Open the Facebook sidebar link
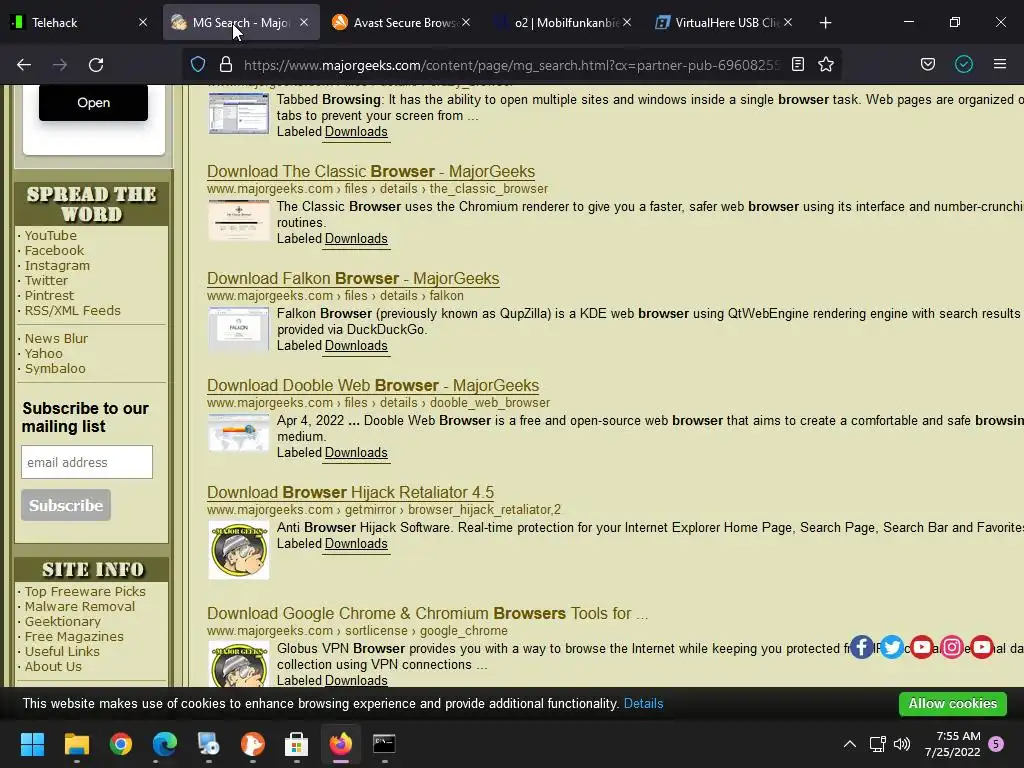 [x=54, y=250]
